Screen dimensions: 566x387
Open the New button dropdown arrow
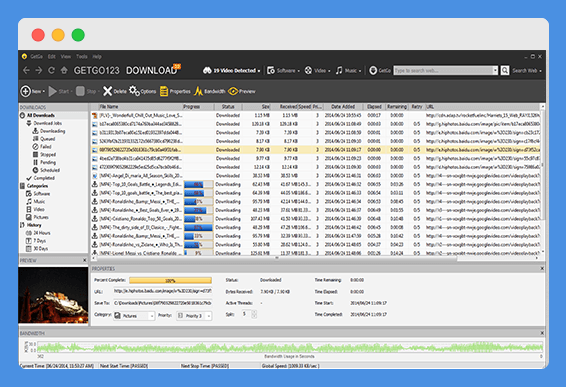tap(44, 92)
